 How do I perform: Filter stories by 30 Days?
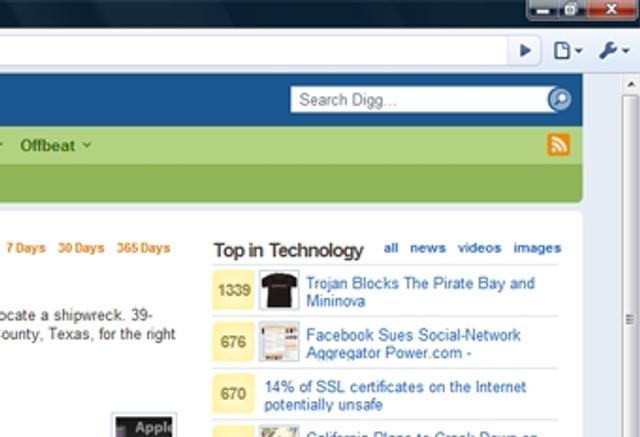[x=81, y=248]
